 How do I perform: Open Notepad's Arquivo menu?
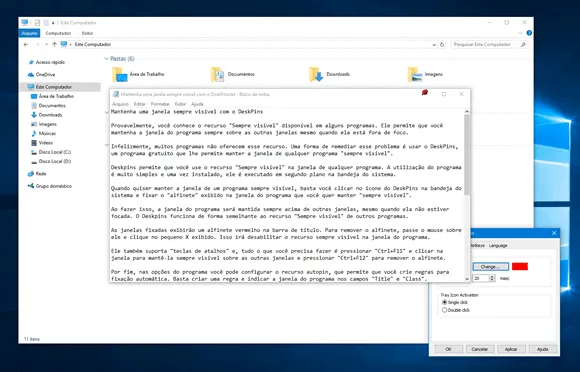(x=120, y=104)
